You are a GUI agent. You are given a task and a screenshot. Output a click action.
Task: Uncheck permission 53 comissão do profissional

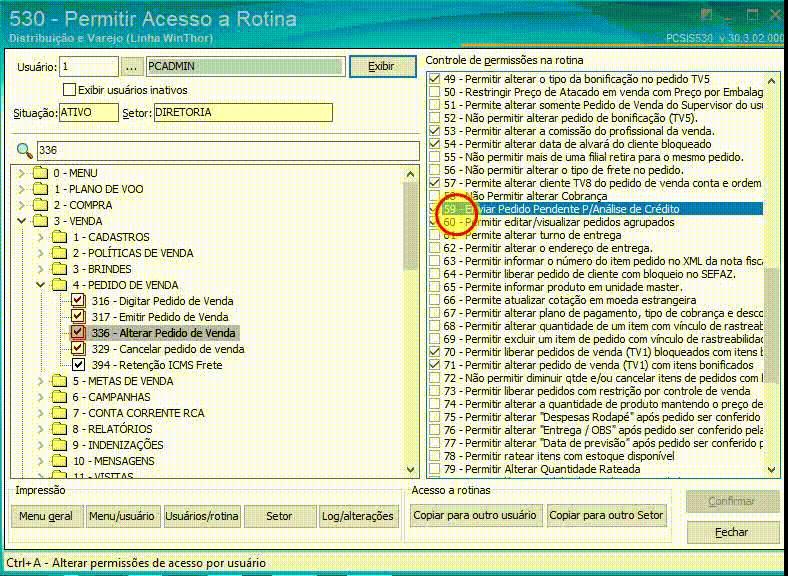(435, 131)
